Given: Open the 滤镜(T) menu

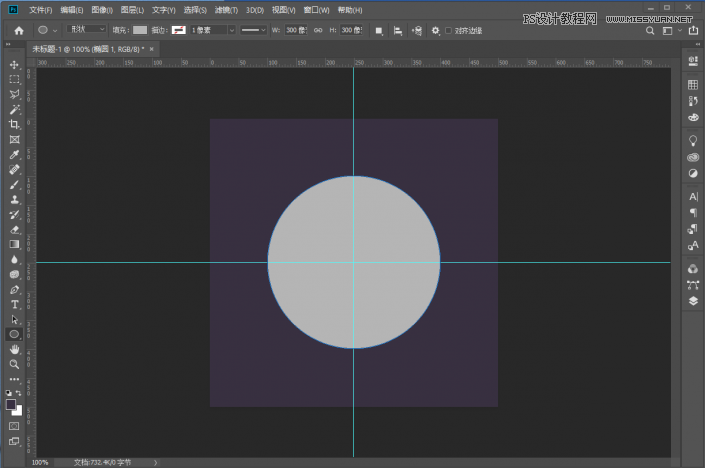Looking at the screenshot, I should click(x=228, y=9).
